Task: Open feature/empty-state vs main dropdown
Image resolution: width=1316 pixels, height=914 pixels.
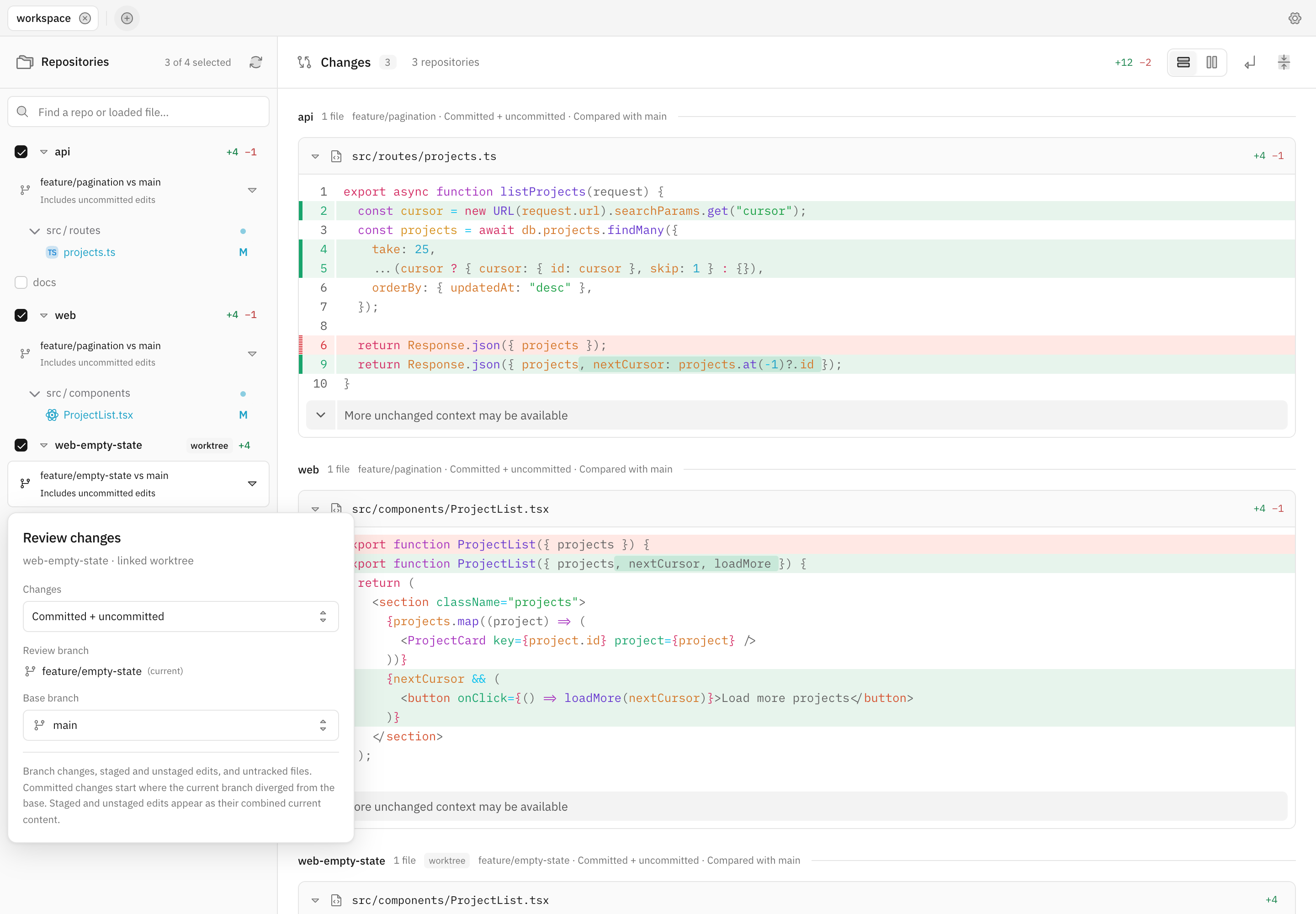Action: (x=138, y=484)
